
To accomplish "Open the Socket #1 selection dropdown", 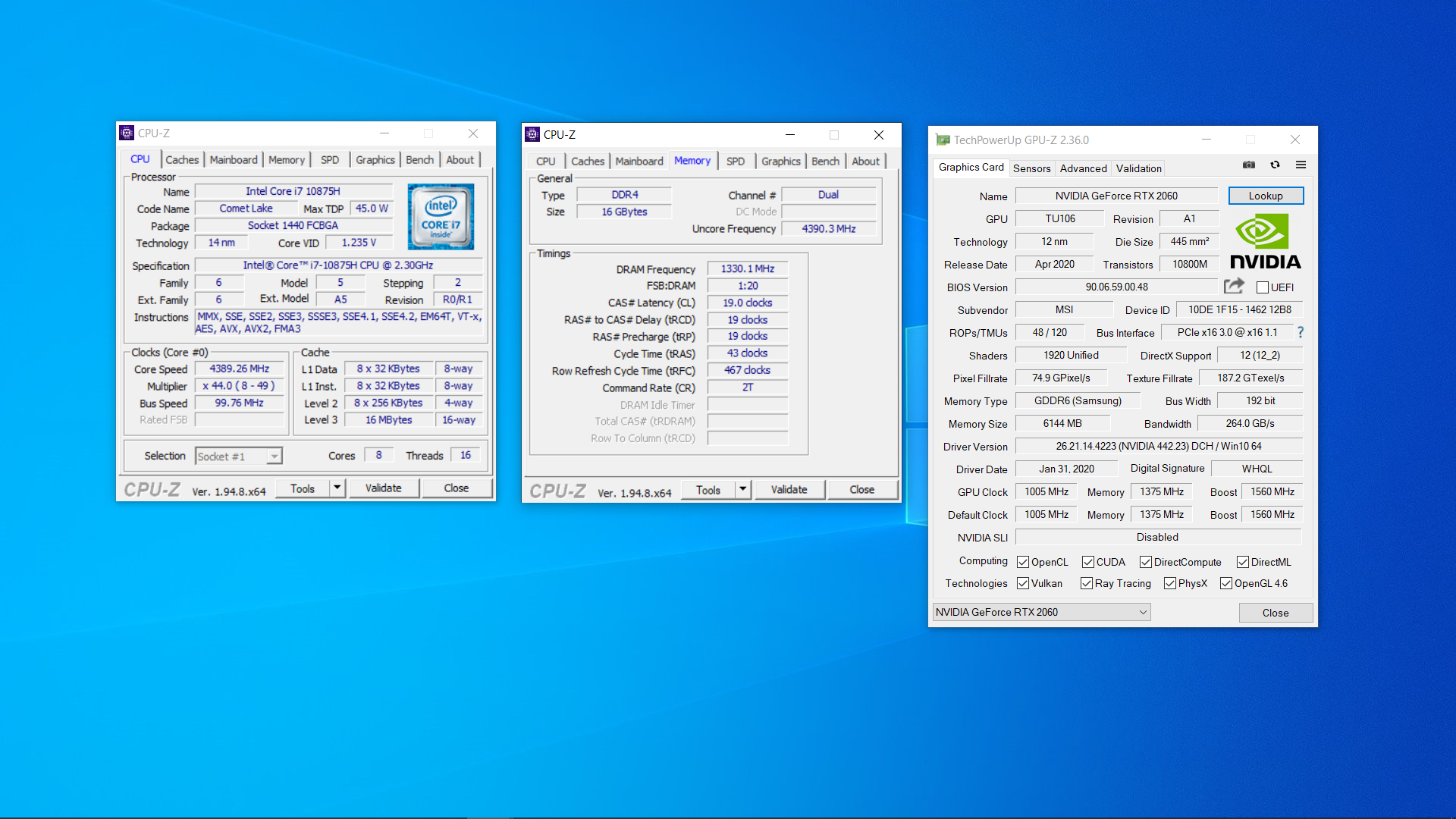I will pyautogui.click(x=239, y=456).
